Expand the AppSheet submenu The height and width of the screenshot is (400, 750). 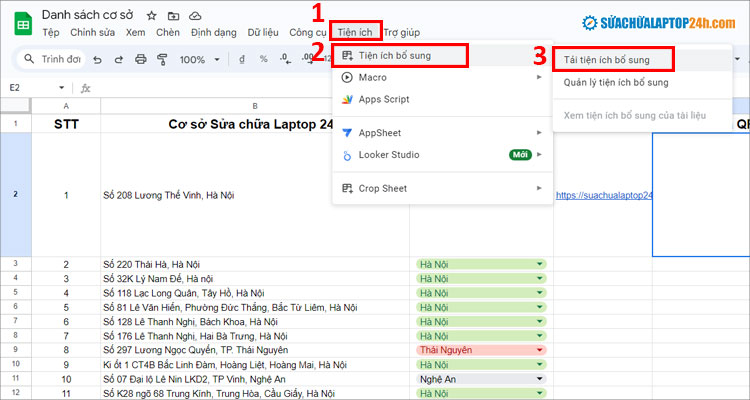tap(442, 133)
